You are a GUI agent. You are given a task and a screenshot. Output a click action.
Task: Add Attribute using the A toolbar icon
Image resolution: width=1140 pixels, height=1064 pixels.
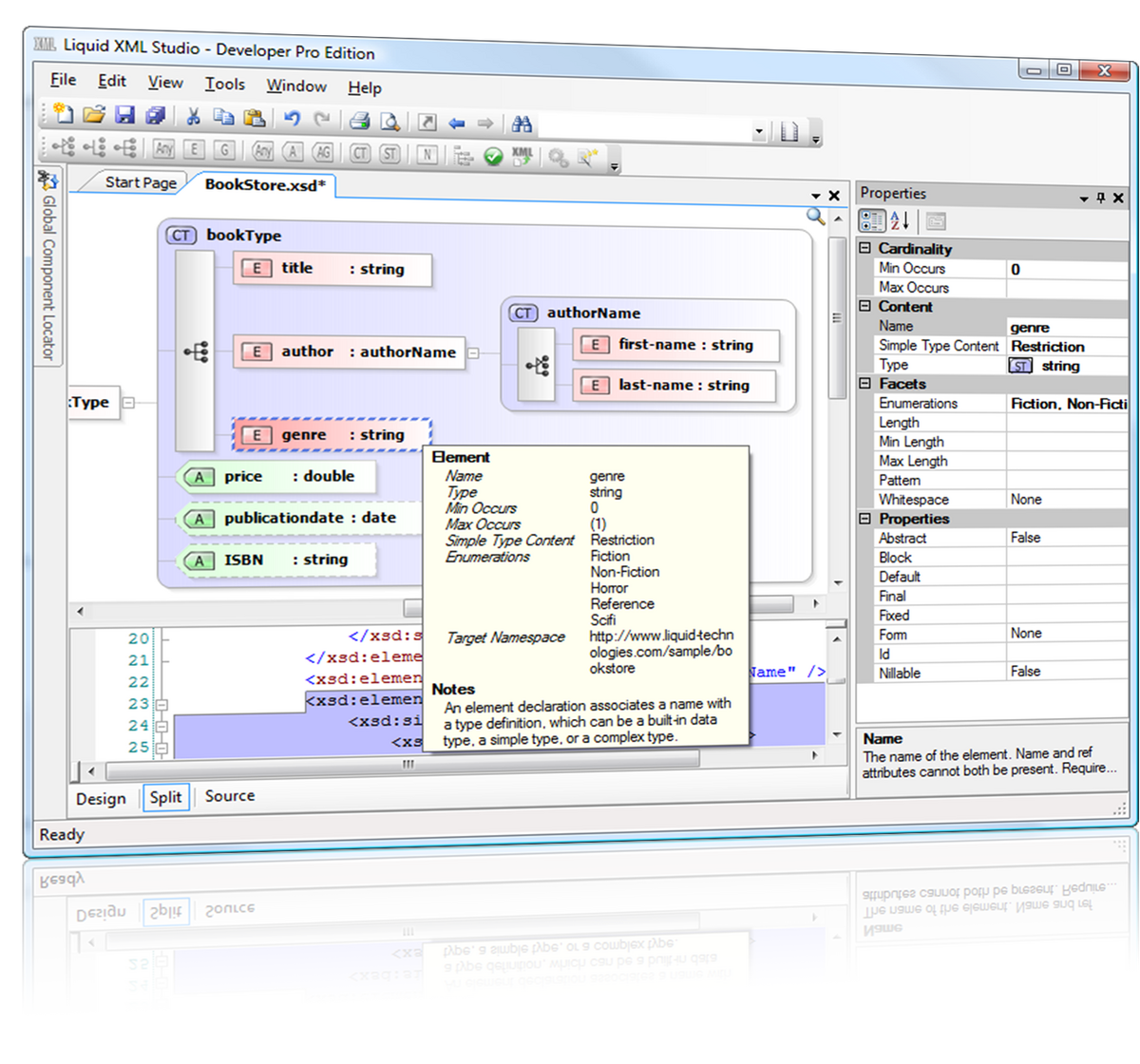pos(294,151)
